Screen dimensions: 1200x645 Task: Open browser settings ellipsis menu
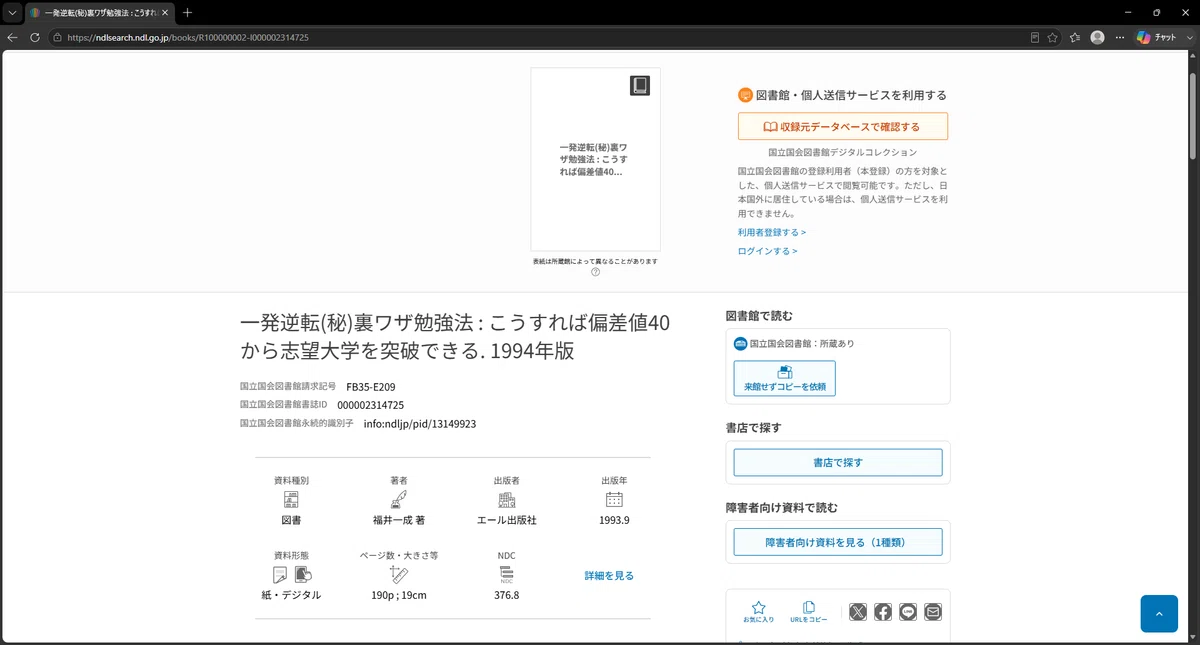pos(1119,37)
